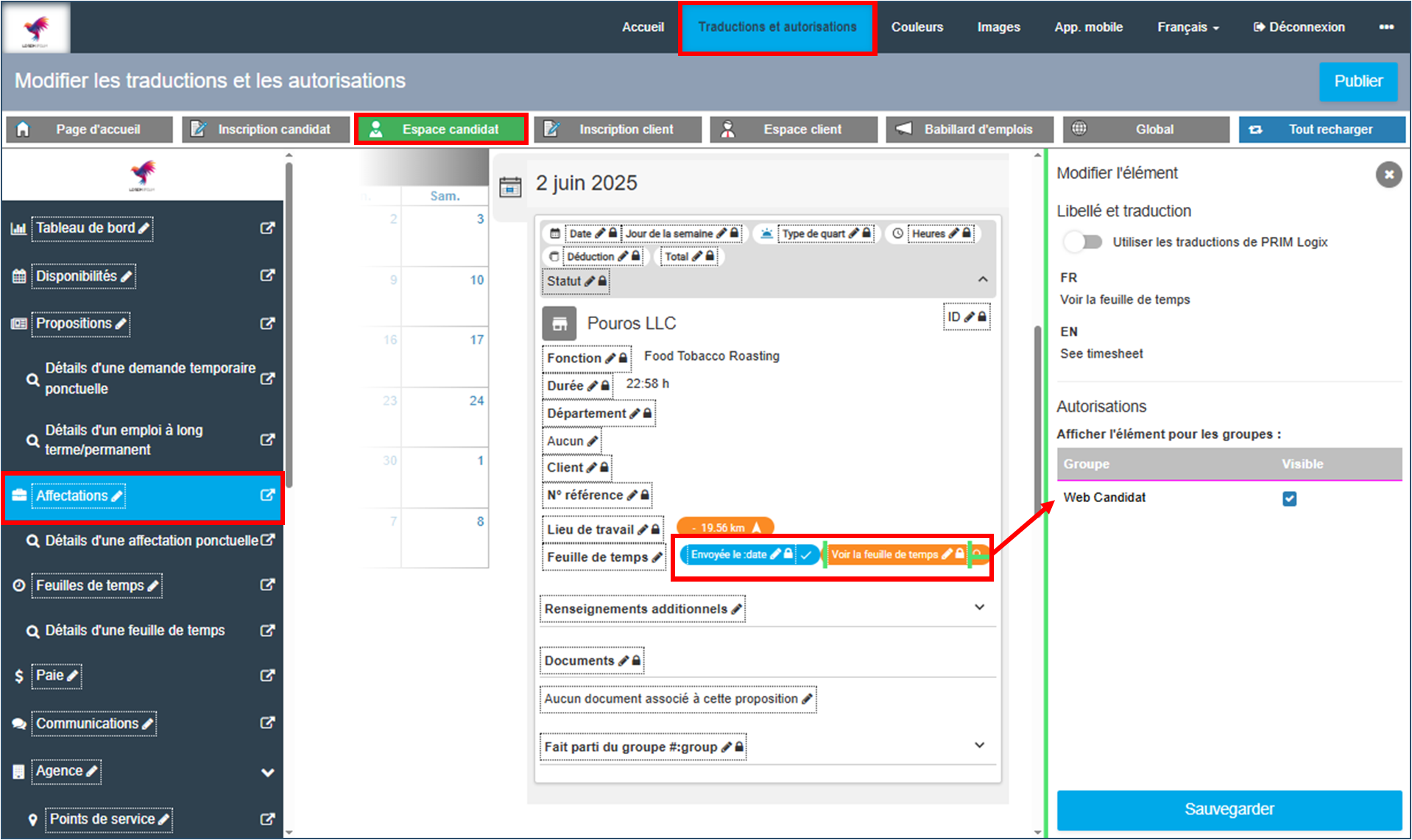Screen dimensions: 1412x840
Task: Uncheck Visible for Web Candidat group
Action: [1289, 498]
